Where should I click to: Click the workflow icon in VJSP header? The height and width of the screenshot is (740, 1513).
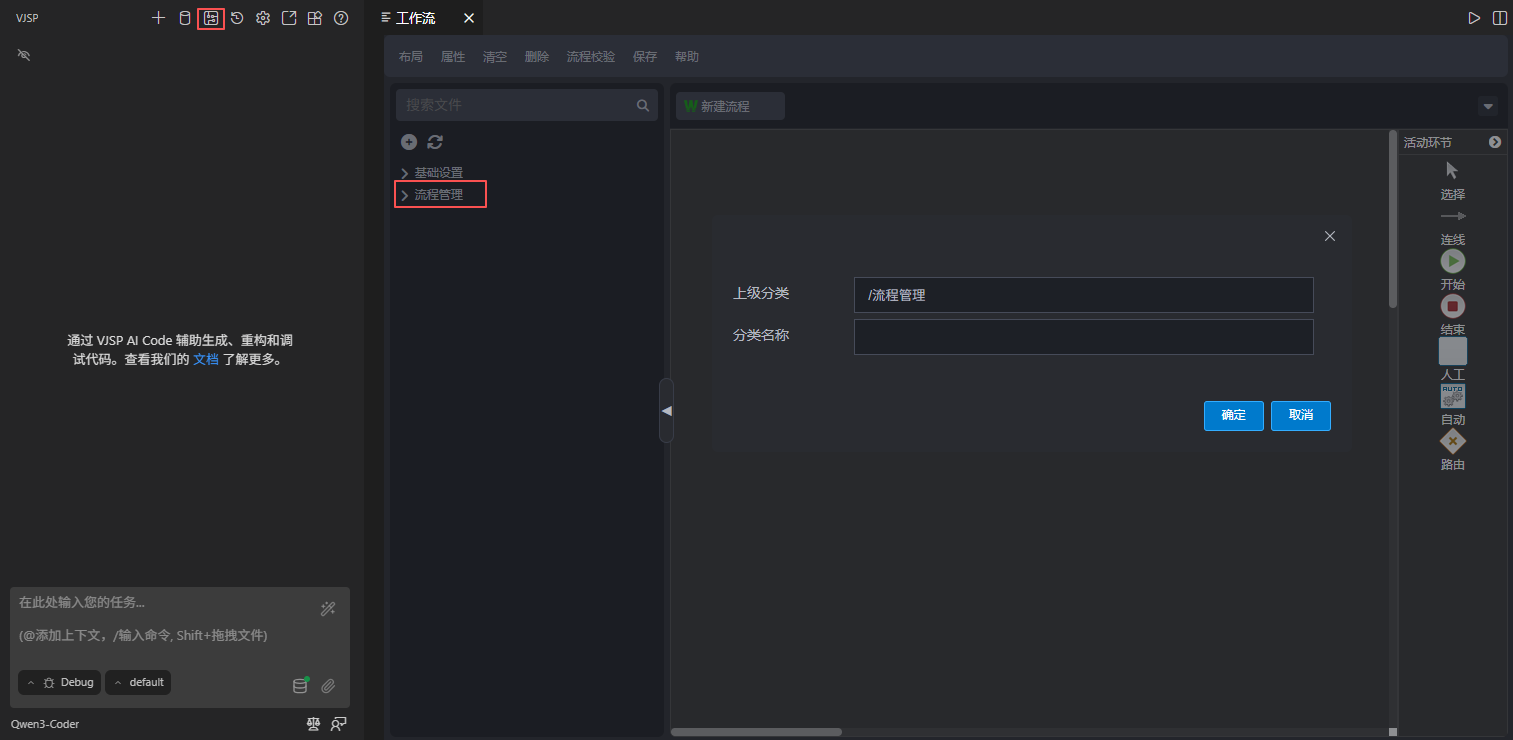click(211, 18)
